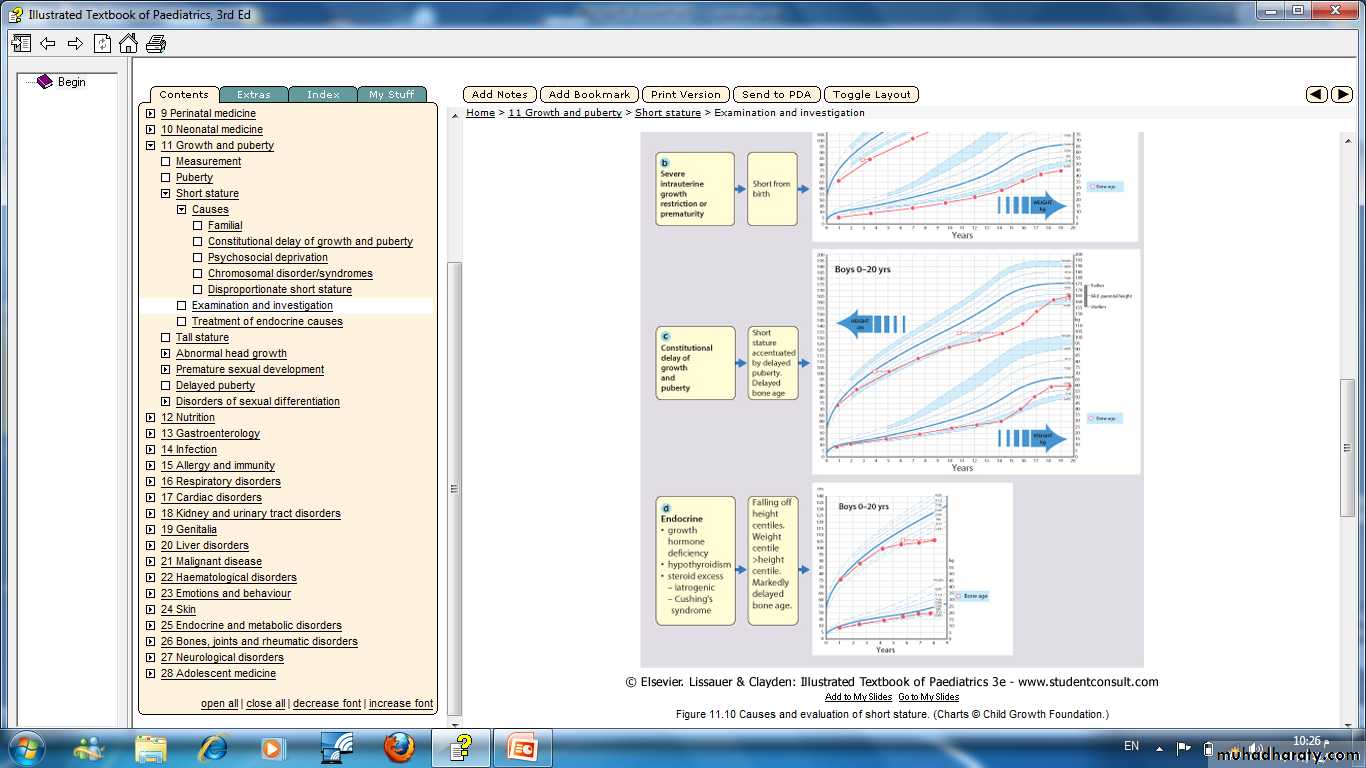Open the Extras tab
Screen dimensions: 1366x768
(254, 95)
